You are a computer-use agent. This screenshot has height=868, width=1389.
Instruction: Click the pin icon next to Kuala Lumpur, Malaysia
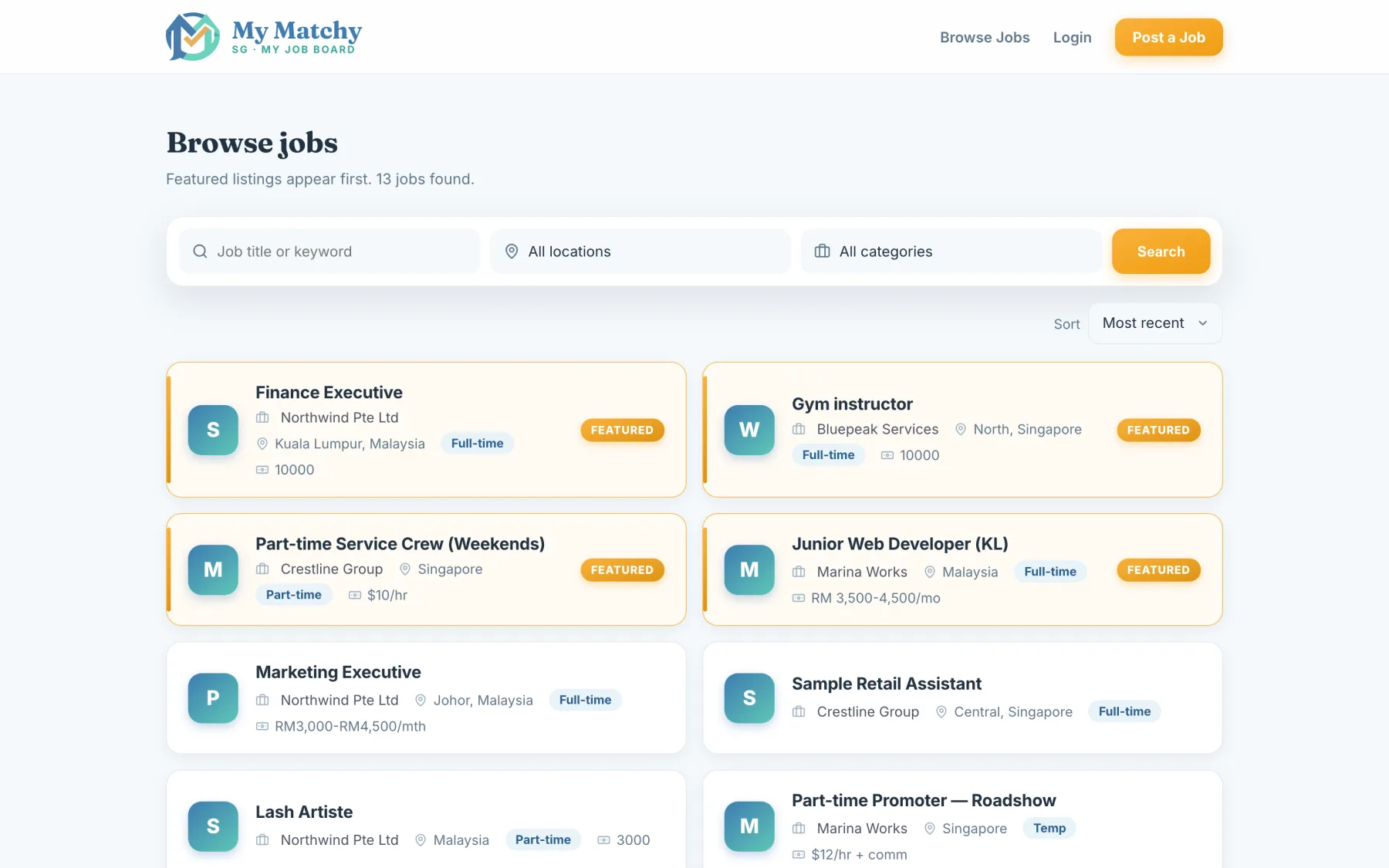pos(262,444)
